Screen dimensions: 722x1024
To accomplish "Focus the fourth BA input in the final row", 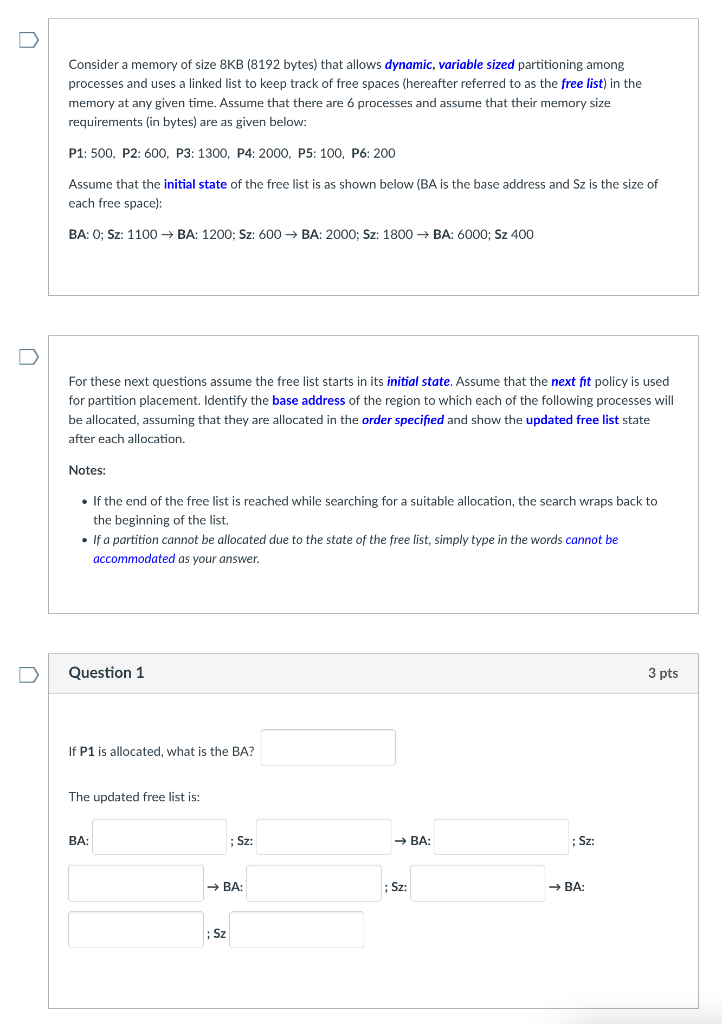I will coord(136,929).
